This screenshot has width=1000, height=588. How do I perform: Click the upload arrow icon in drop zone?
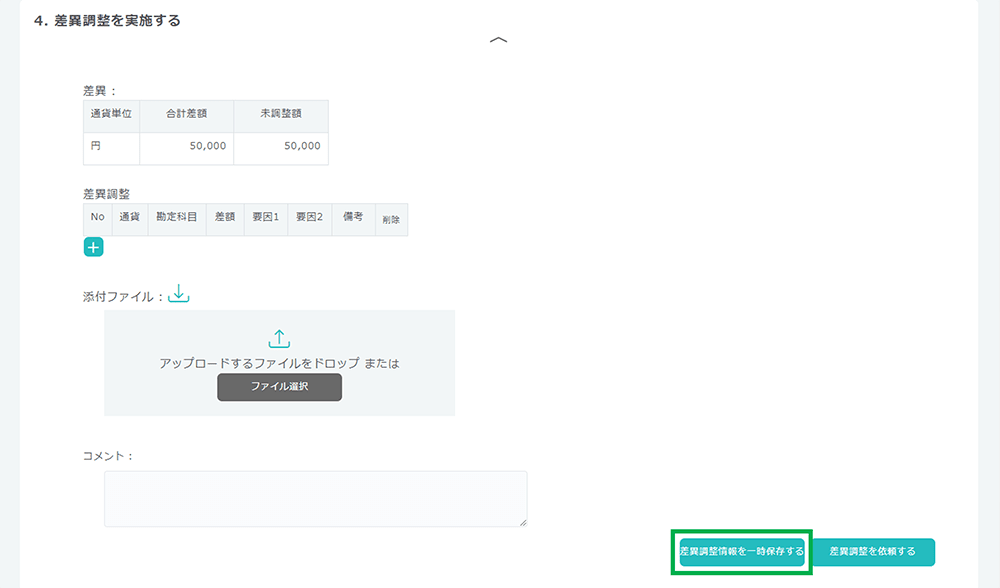(279, 339)
